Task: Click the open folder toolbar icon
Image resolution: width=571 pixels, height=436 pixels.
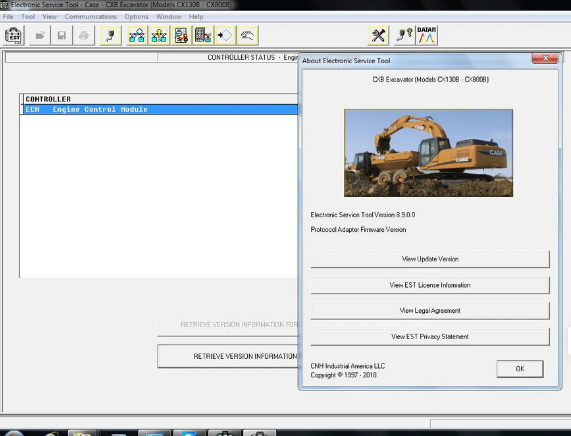Action: click(x=40, y=36)
